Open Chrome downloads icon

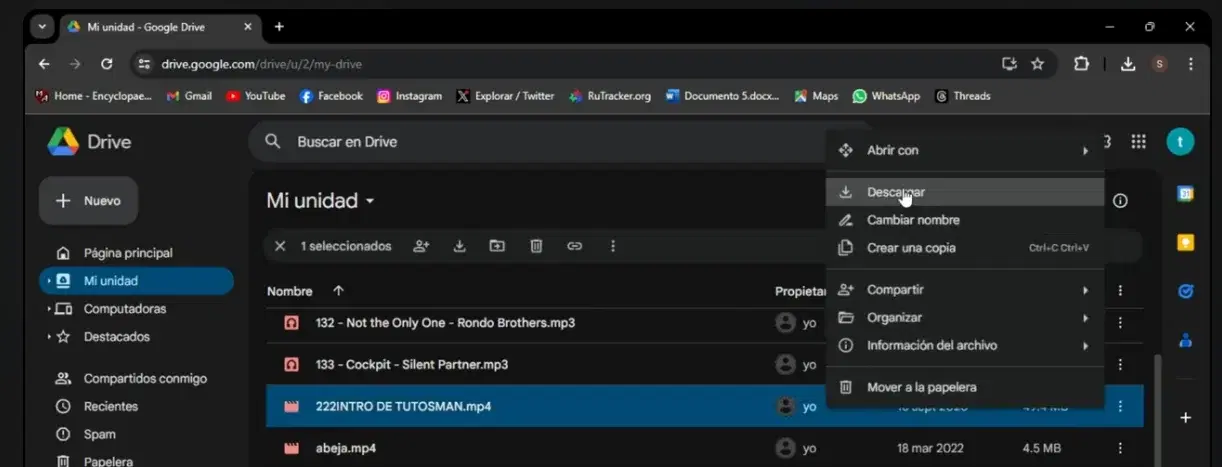click(1128, 64)
